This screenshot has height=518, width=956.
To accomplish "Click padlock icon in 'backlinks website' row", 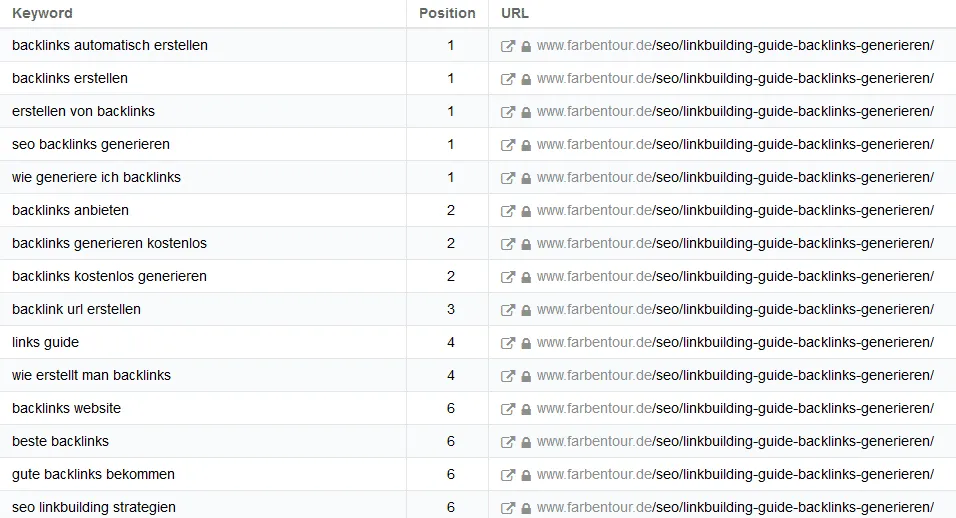I will click(x=526, y=409).
